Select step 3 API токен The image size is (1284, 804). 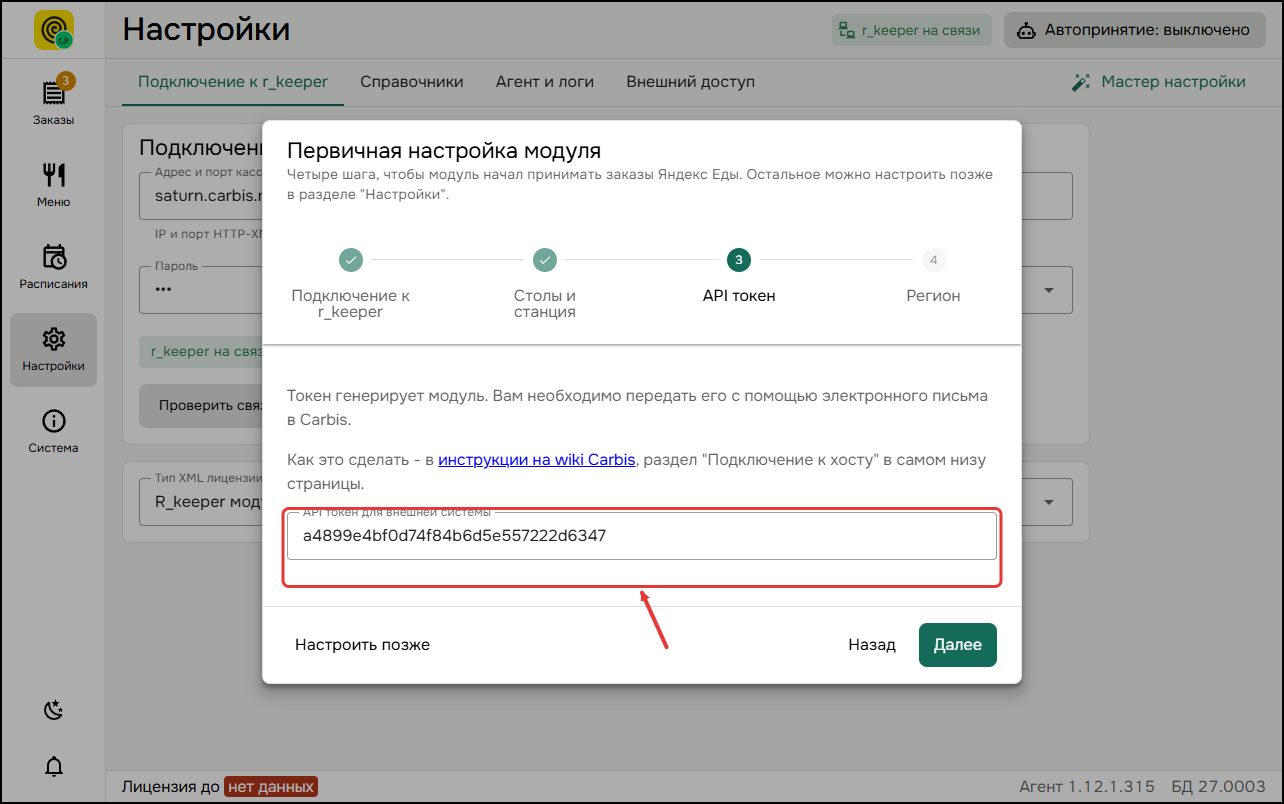point(739,275)
